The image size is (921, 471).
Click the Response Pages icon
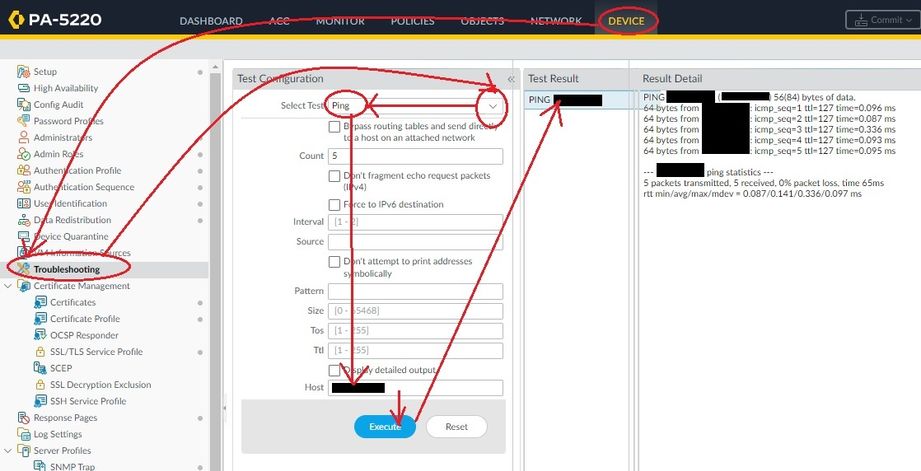[23, 418]
